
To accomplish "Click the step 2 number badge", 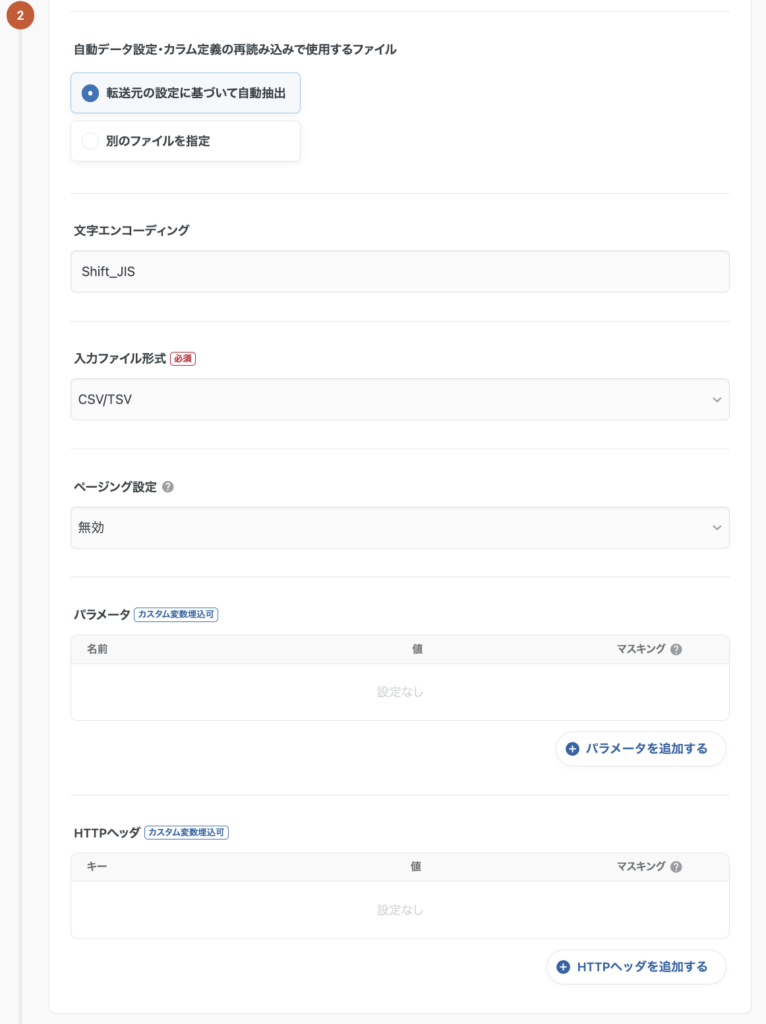I will (x=20, y=16).
